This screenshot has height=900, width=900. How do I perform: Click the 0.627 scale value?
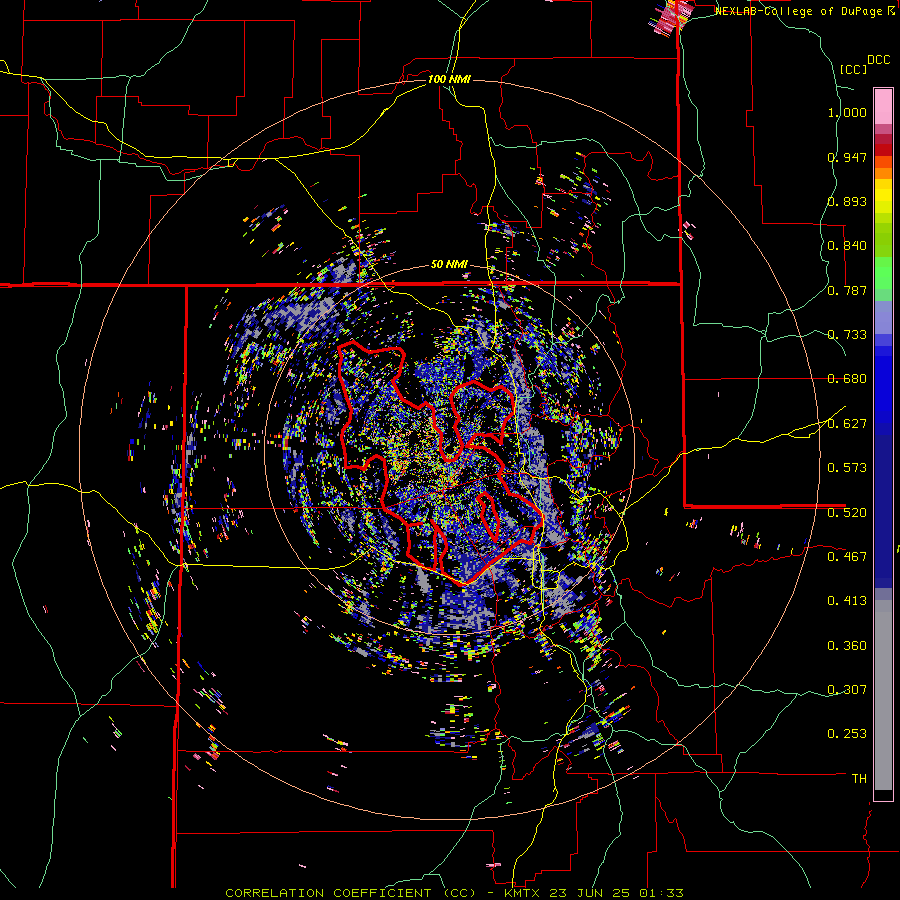[847, 424]
